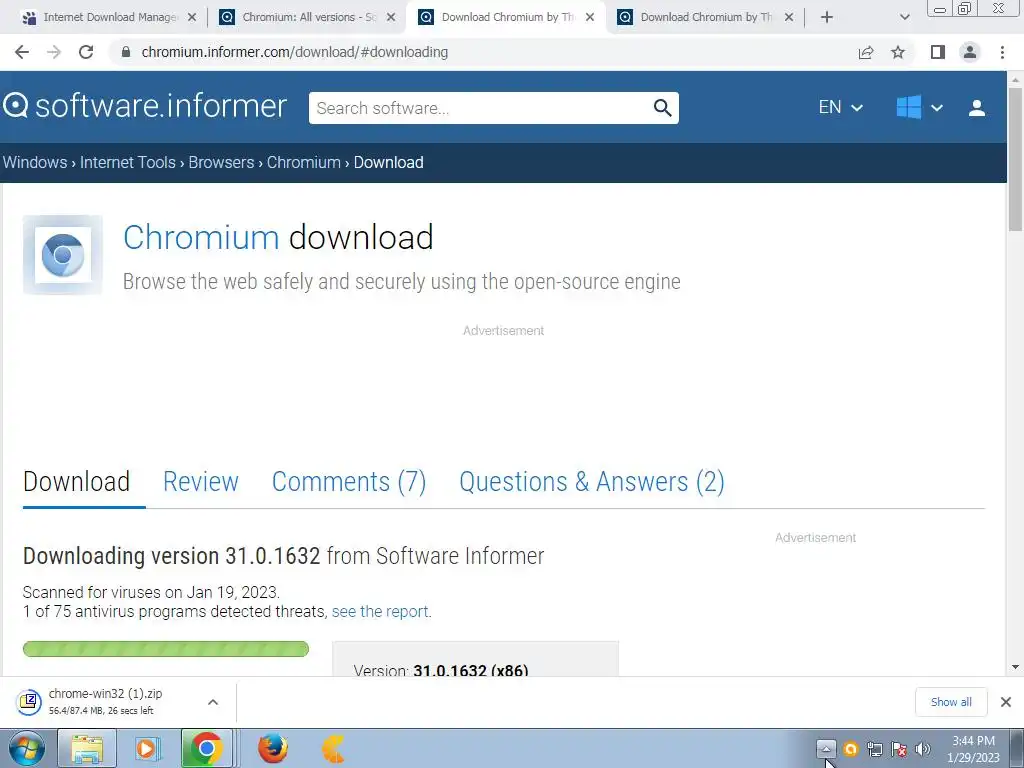Open Questions & Answers (2) tab
Viewport: 1024px width, 768px height.
point(592,482)
